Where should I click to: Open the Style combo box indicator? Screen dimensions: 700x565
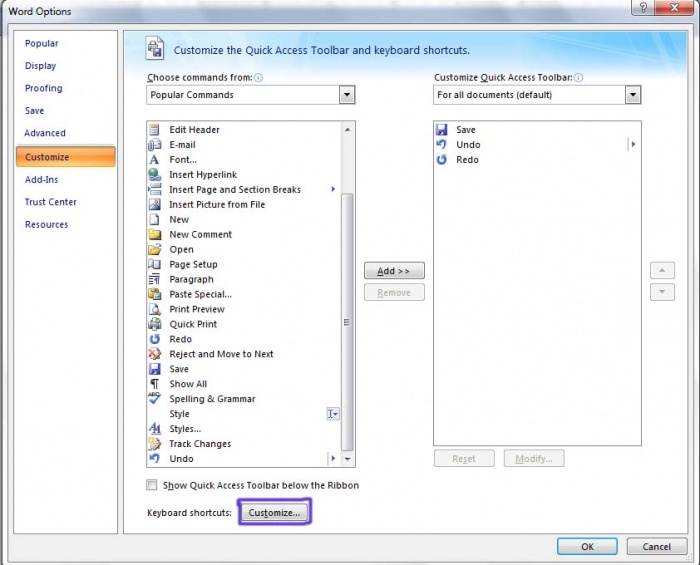pos(333,414)
